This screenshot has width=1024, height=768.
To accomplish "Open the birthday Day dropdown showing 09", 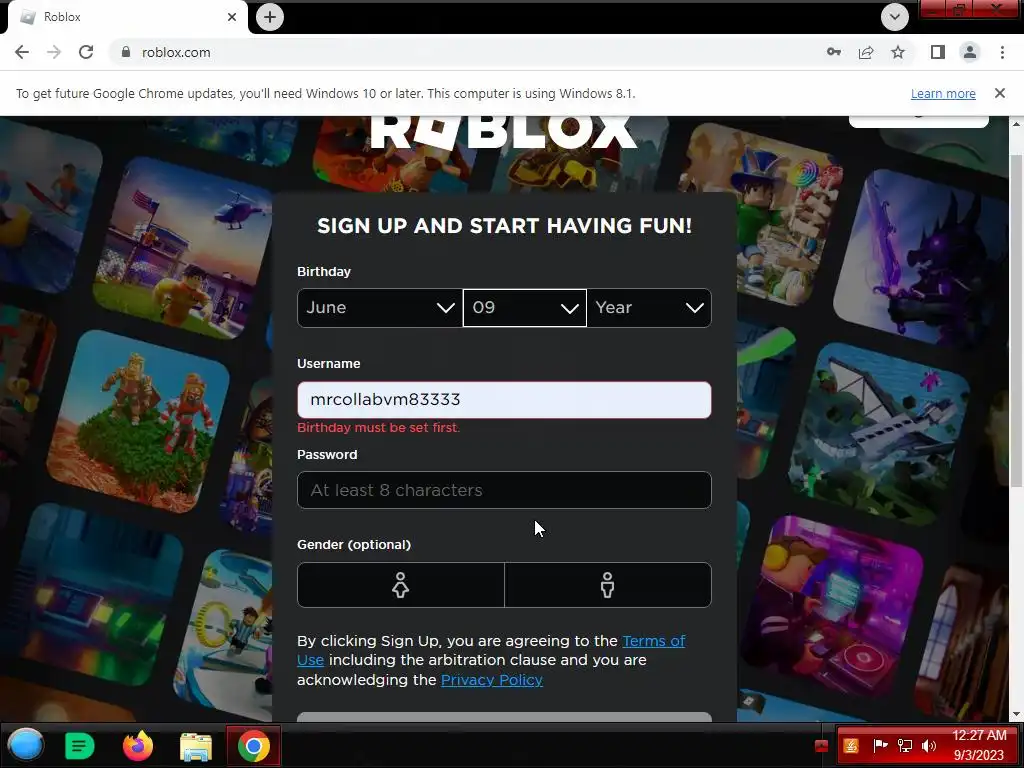I will pyautogui.click(x=524, y=308).
